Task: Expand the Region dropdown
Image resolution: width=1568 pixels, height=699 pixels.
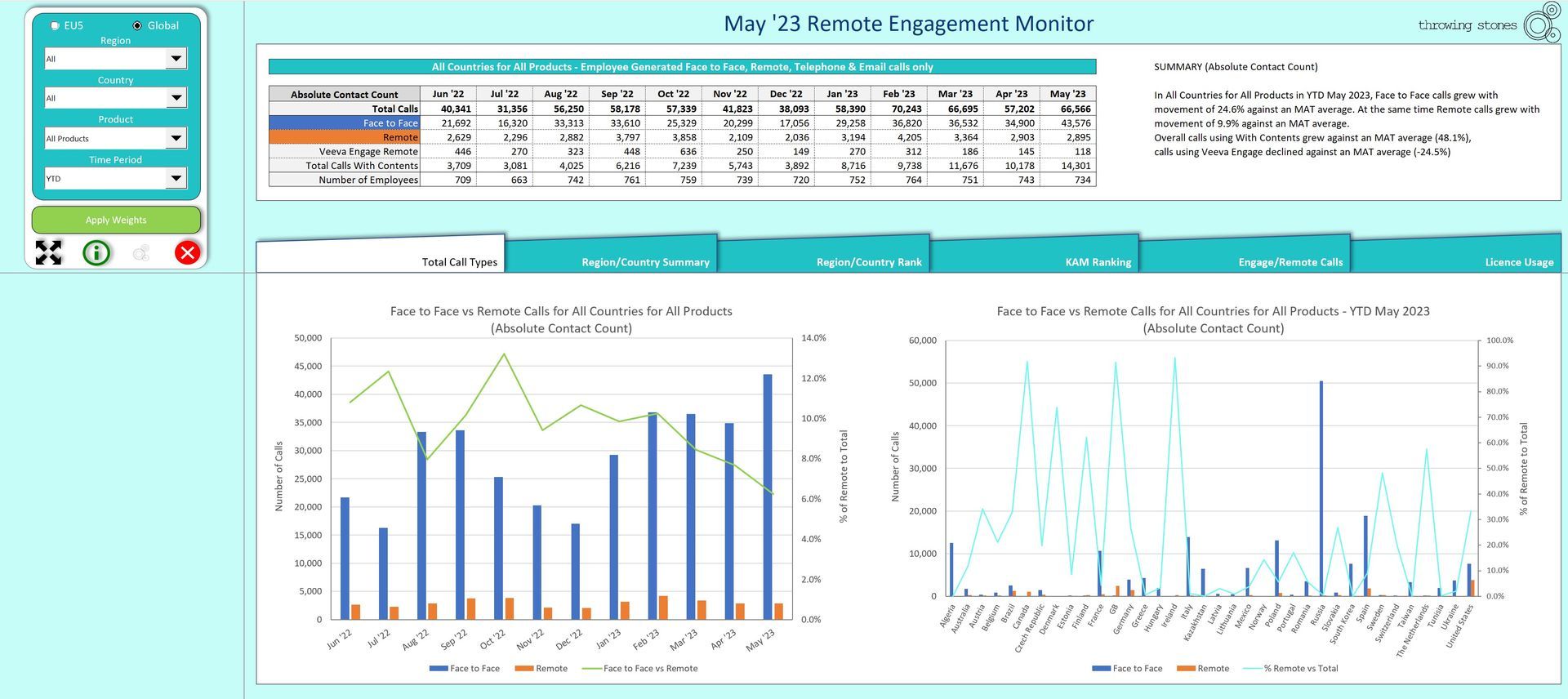Action: coord(176,58)
